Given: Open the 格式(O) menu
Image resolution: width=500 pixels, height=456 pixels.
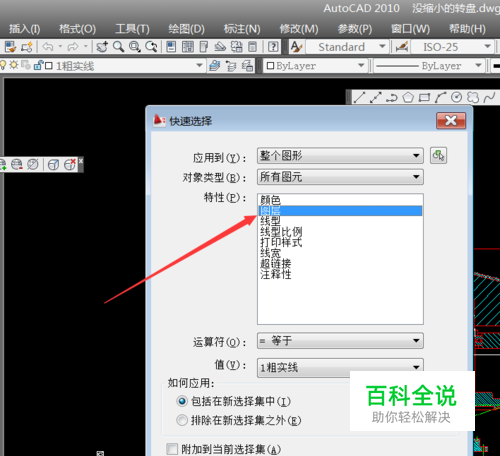Looking at the screenshot, I should click(77, 29).
